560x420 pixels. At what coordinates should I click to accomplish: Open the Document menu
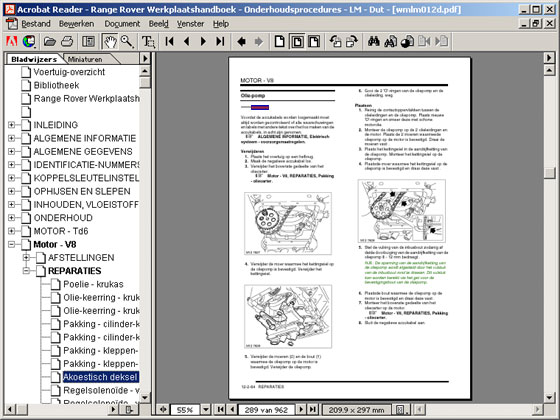[x=122, y=24]
